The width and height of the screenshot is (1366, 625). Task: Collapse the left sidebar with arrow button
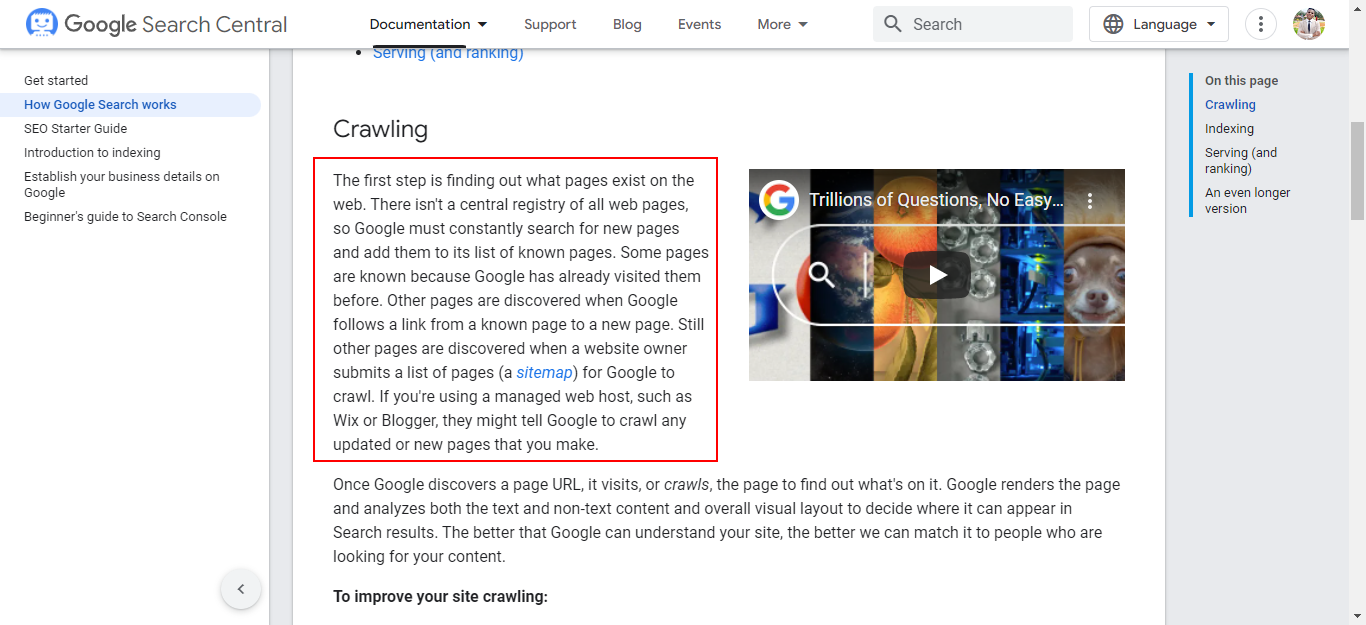(x=241, y=589)
